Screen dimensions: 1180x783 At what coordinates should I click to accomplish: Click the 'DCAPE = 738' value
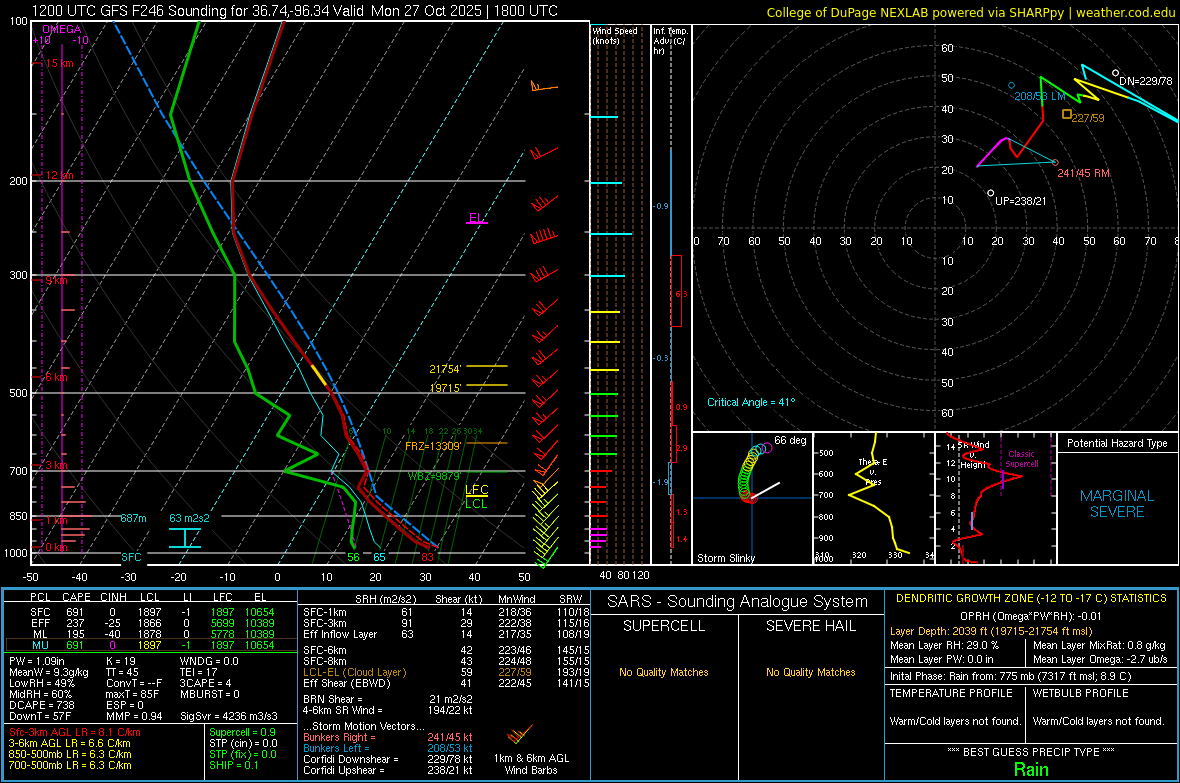[x=41, y=705]
